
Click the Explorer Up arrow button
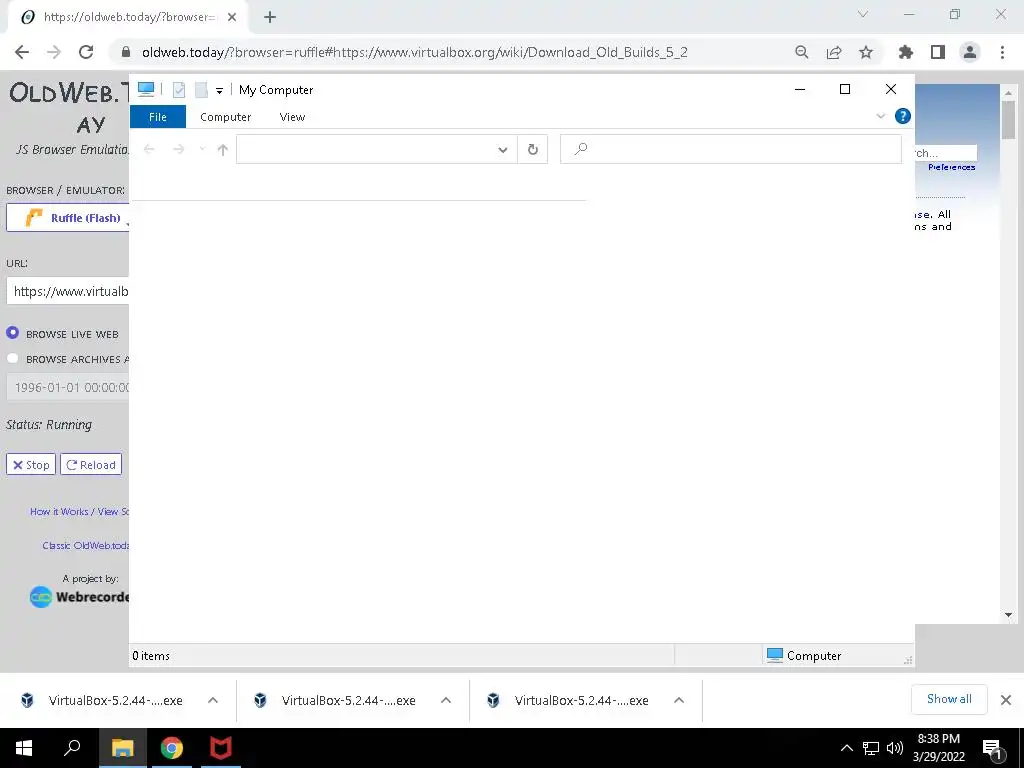click(x=223, y=150)
